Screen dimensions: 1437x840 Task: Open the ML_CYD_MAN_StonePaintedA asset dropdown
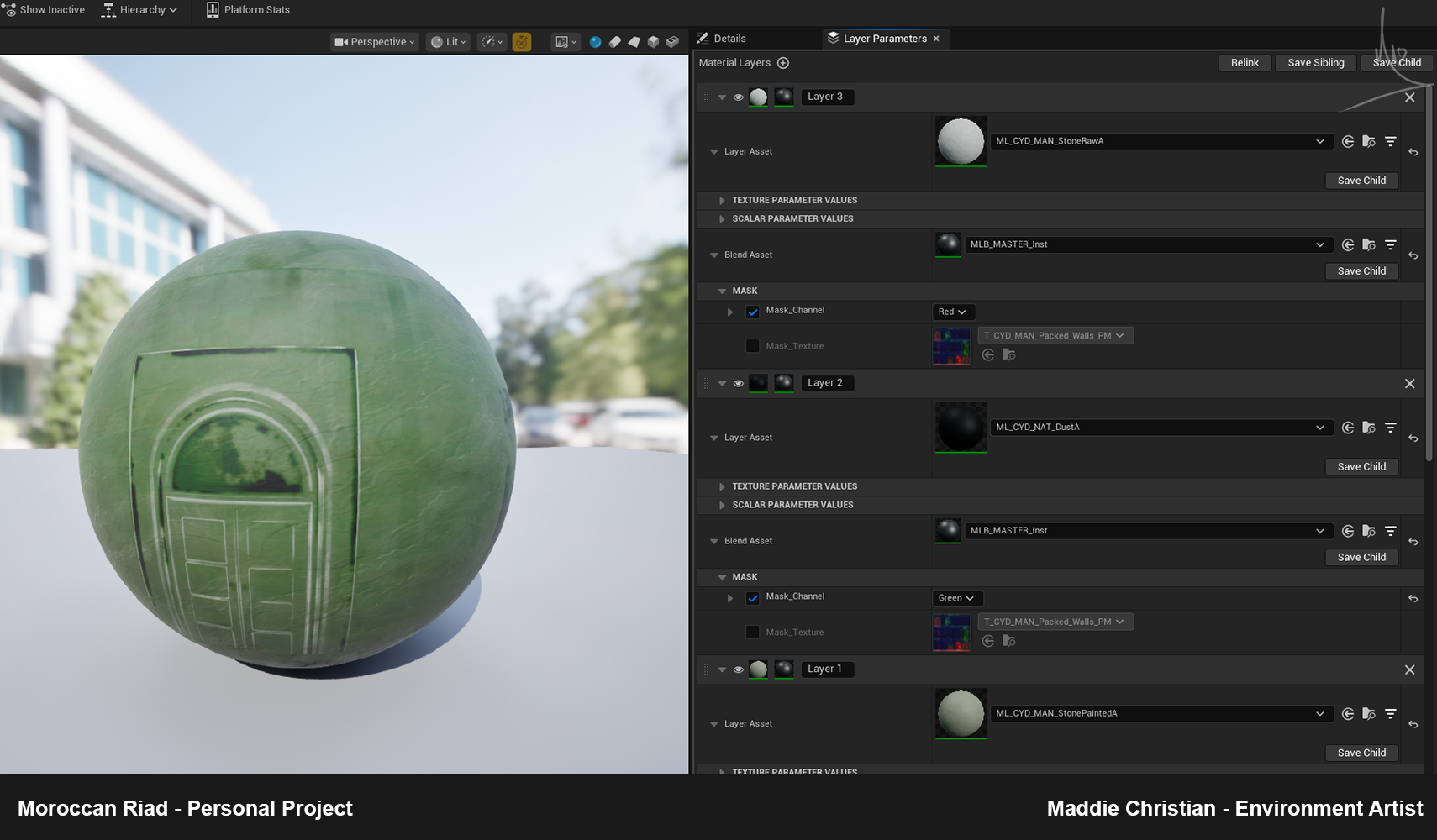[x=1161, y=714]
